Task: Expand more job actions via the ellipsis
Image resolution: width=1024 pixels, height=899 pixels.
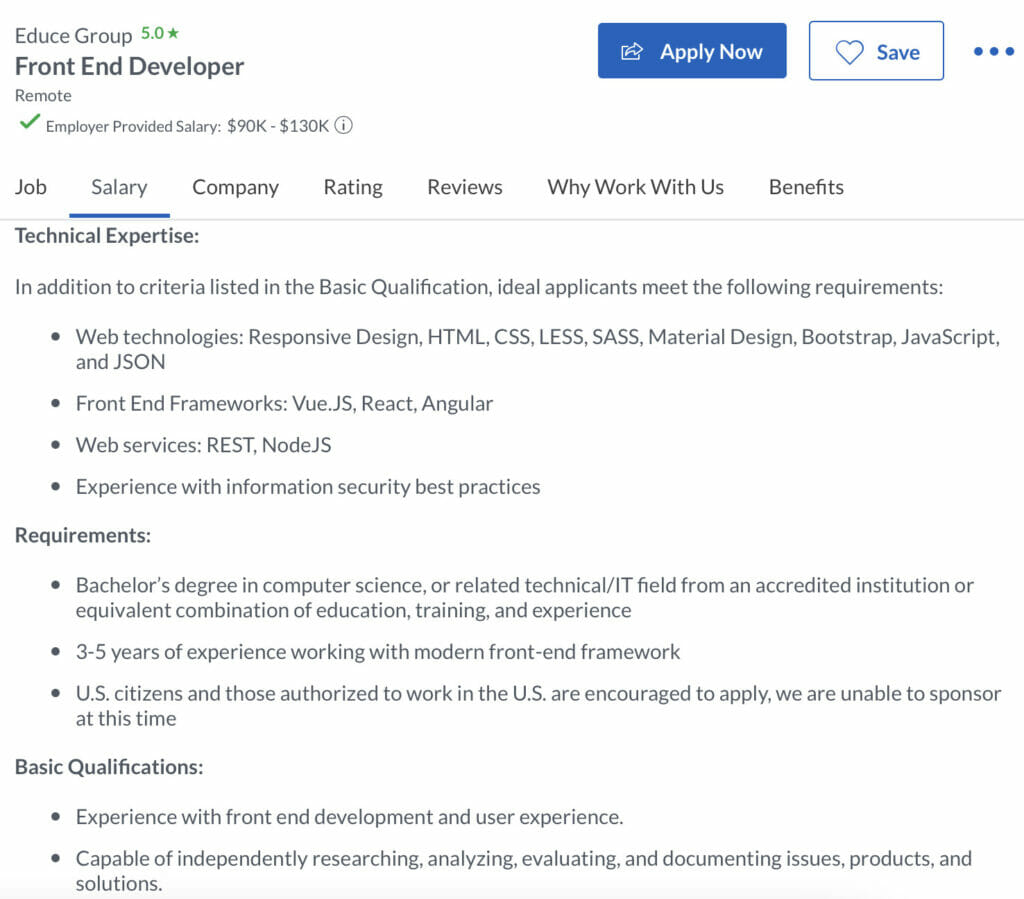Action: [992, 51]
